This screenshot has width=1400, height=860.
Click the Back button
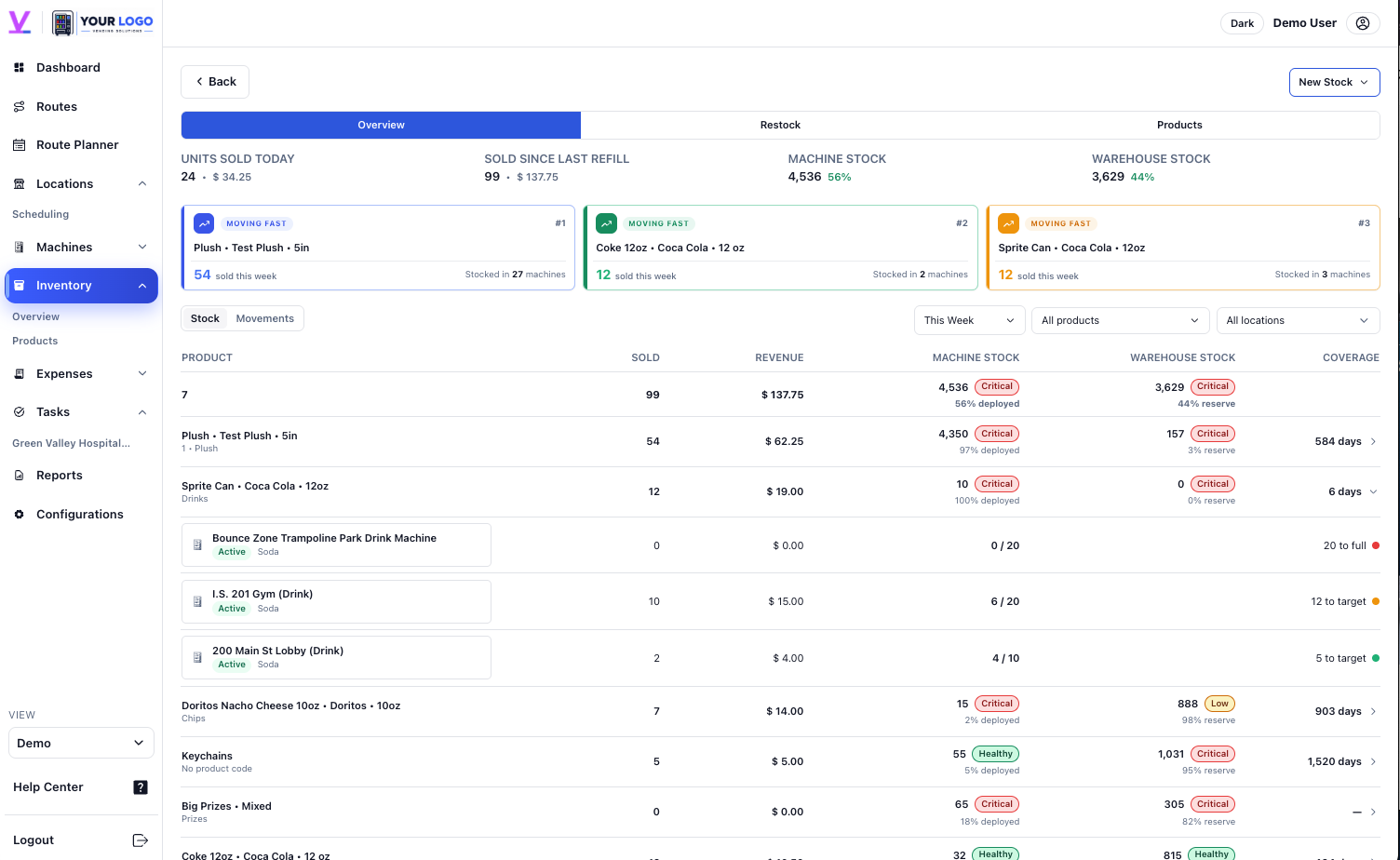215,82
